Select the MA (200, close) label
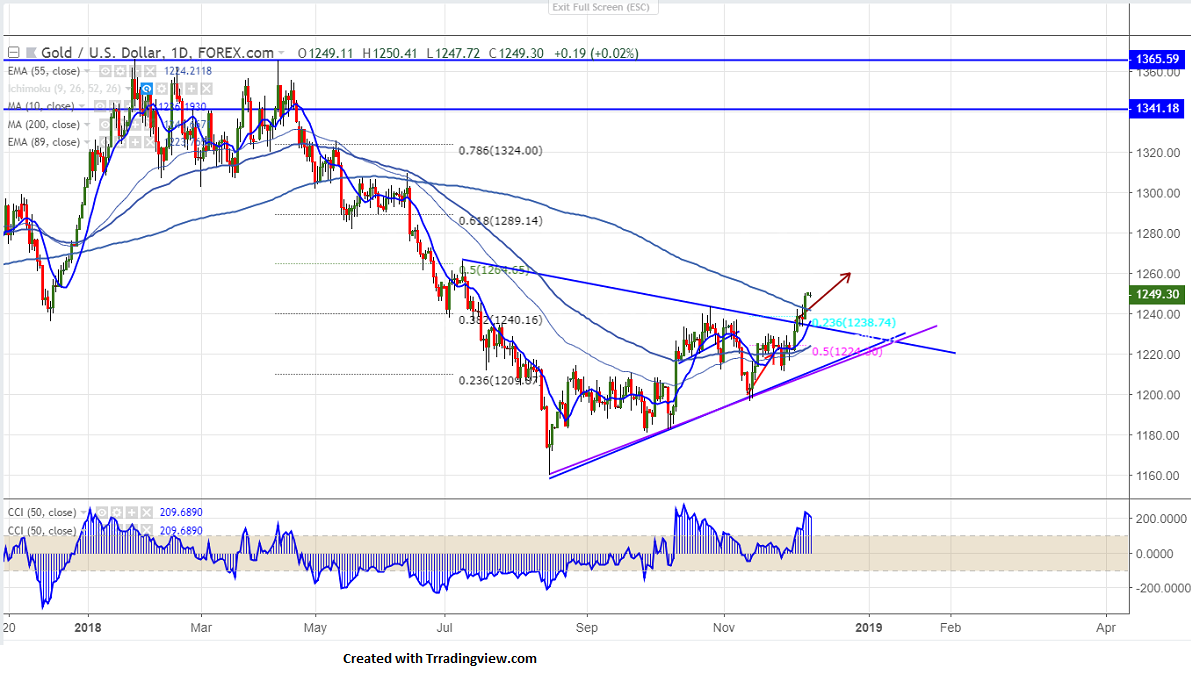 pos(43,125)
